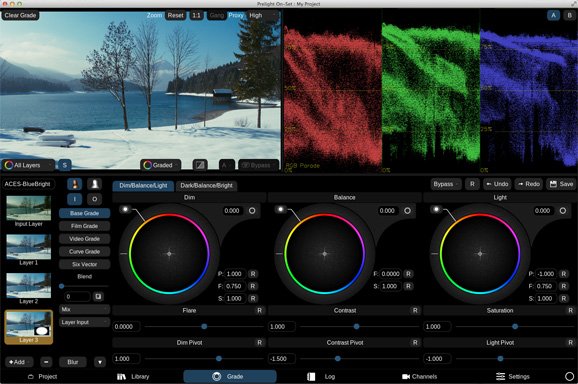
Task: Reset Dim Pivot with its R button
Action: pyautogui.click(x=260, y=342)
